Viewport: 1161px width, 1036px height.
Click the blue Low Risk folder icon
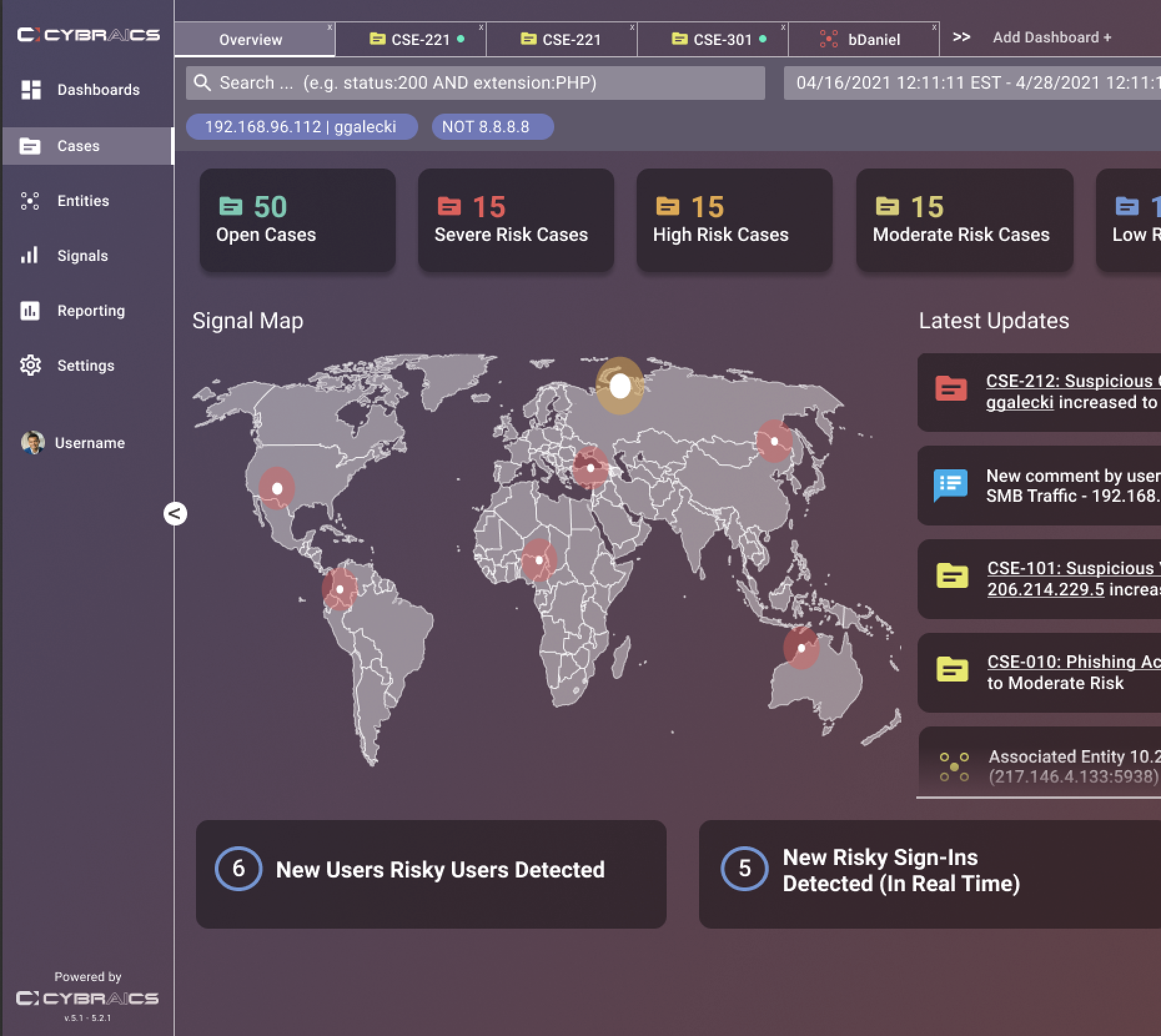(1127, 206)
